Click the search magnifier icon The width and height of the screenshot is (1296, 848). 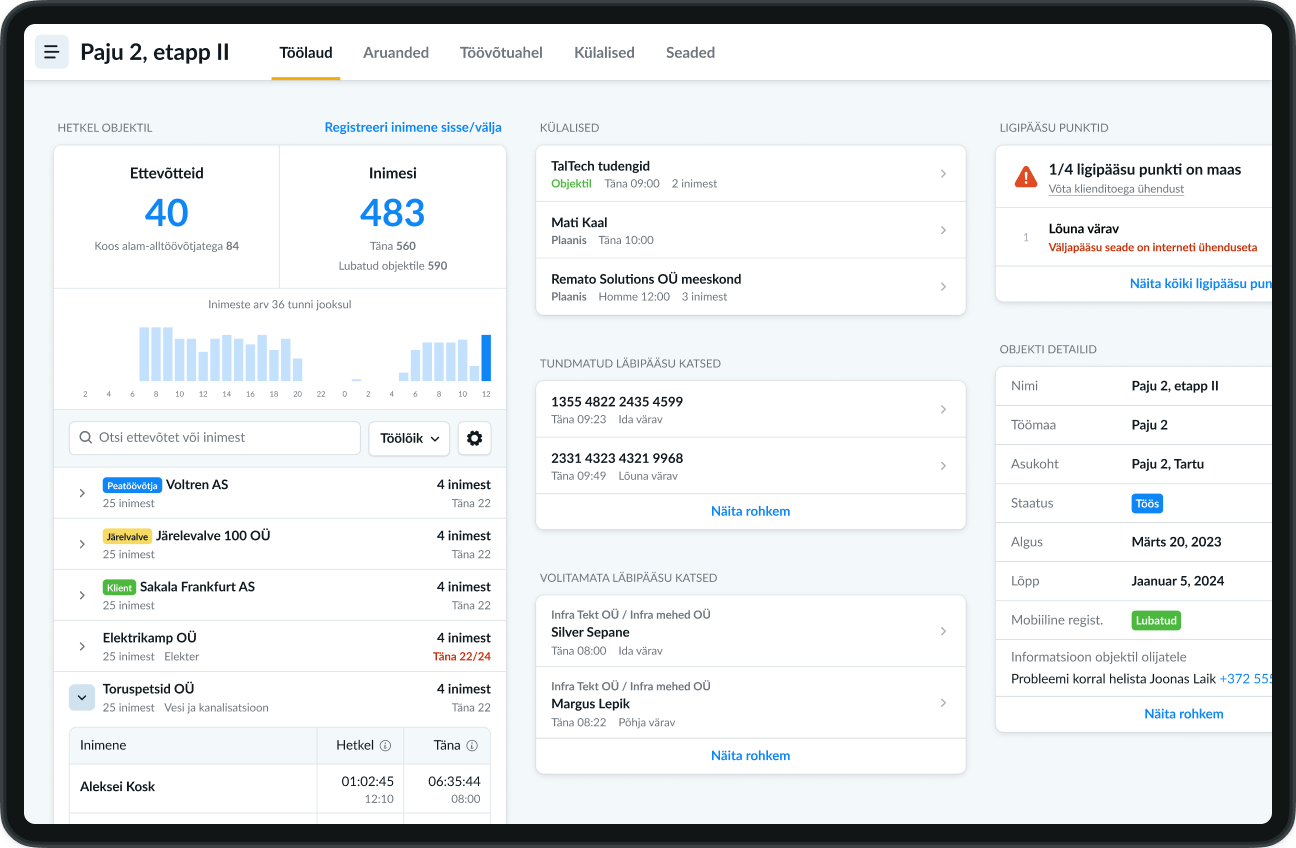point(84,438)
